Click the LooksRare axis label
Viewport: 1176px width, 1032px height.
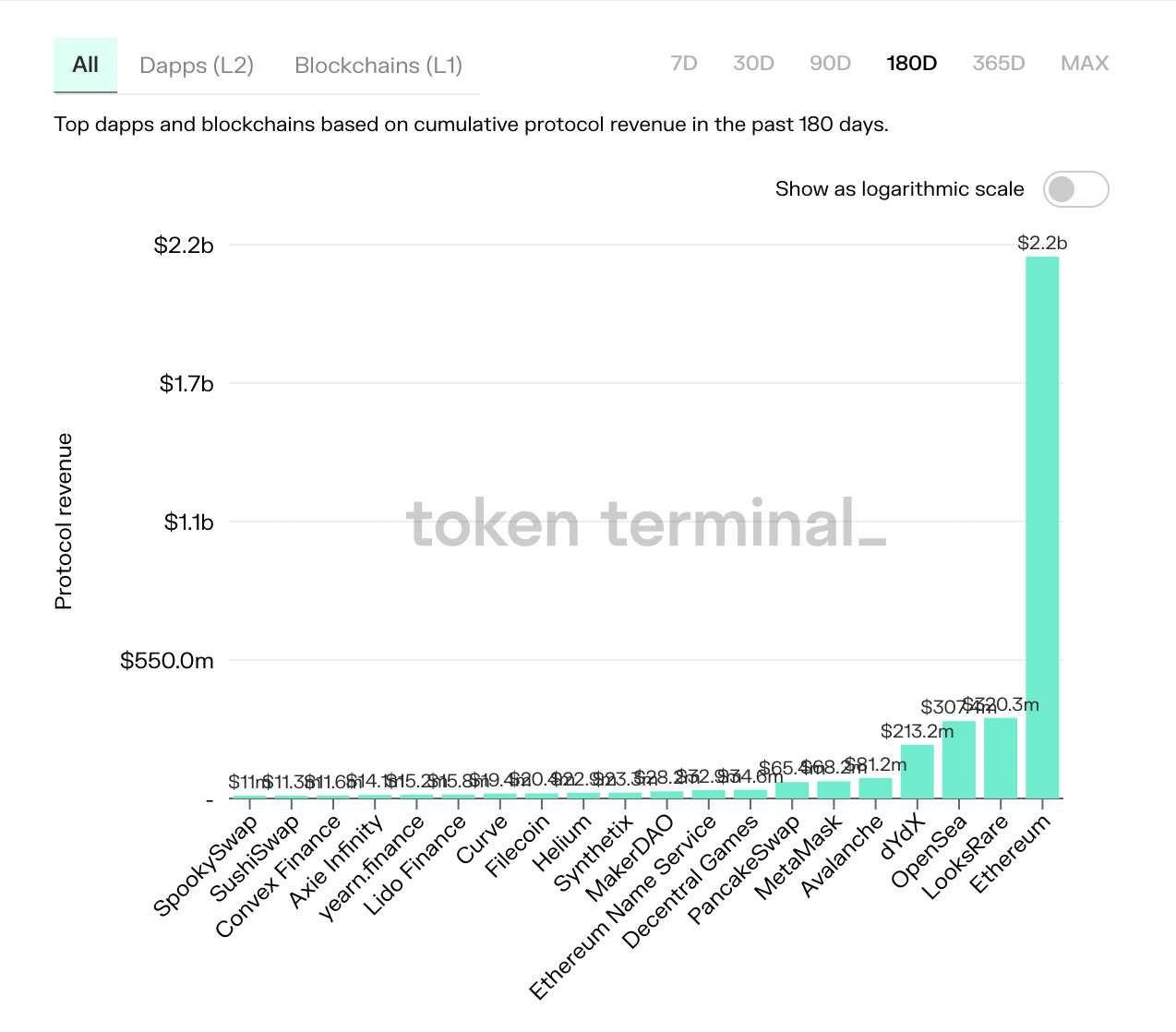coord(966,858)
